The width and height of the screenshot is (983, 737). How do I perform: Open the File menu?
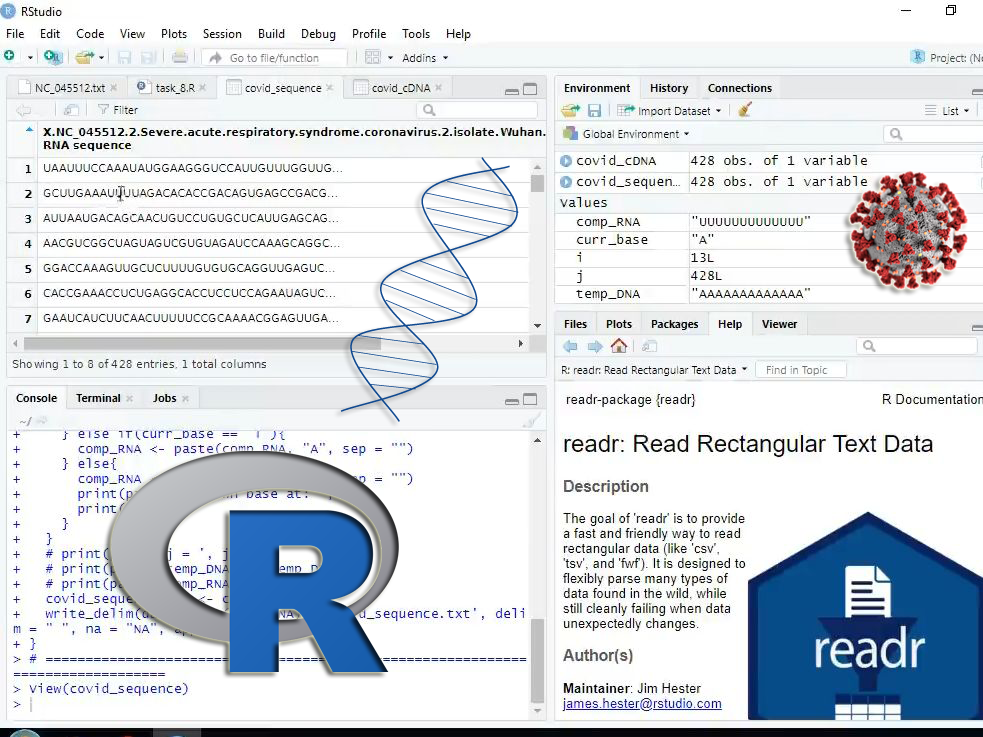click(x=15, y=34)
